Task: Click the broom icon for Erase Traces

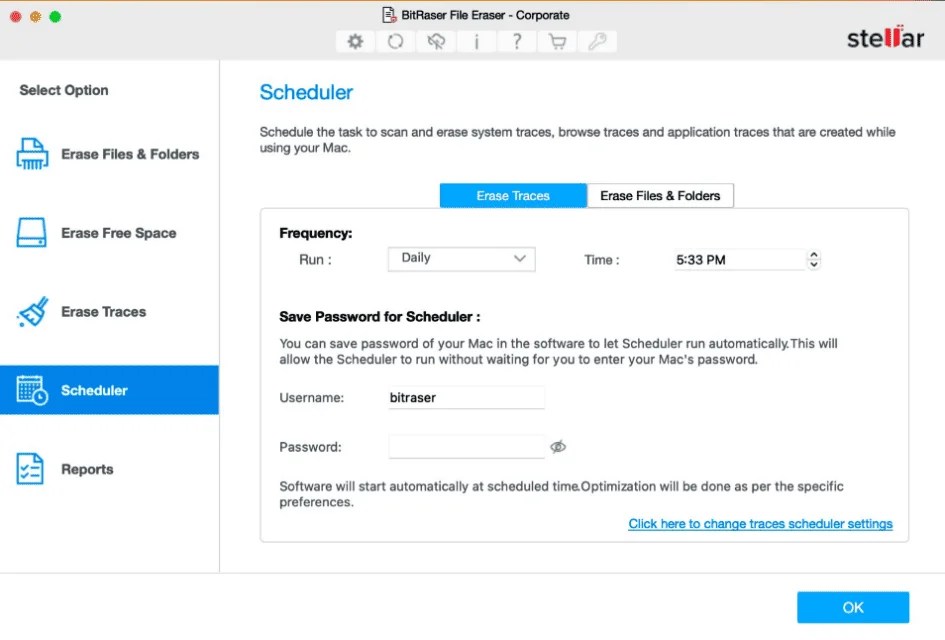Action: click(x=33, y=312)
